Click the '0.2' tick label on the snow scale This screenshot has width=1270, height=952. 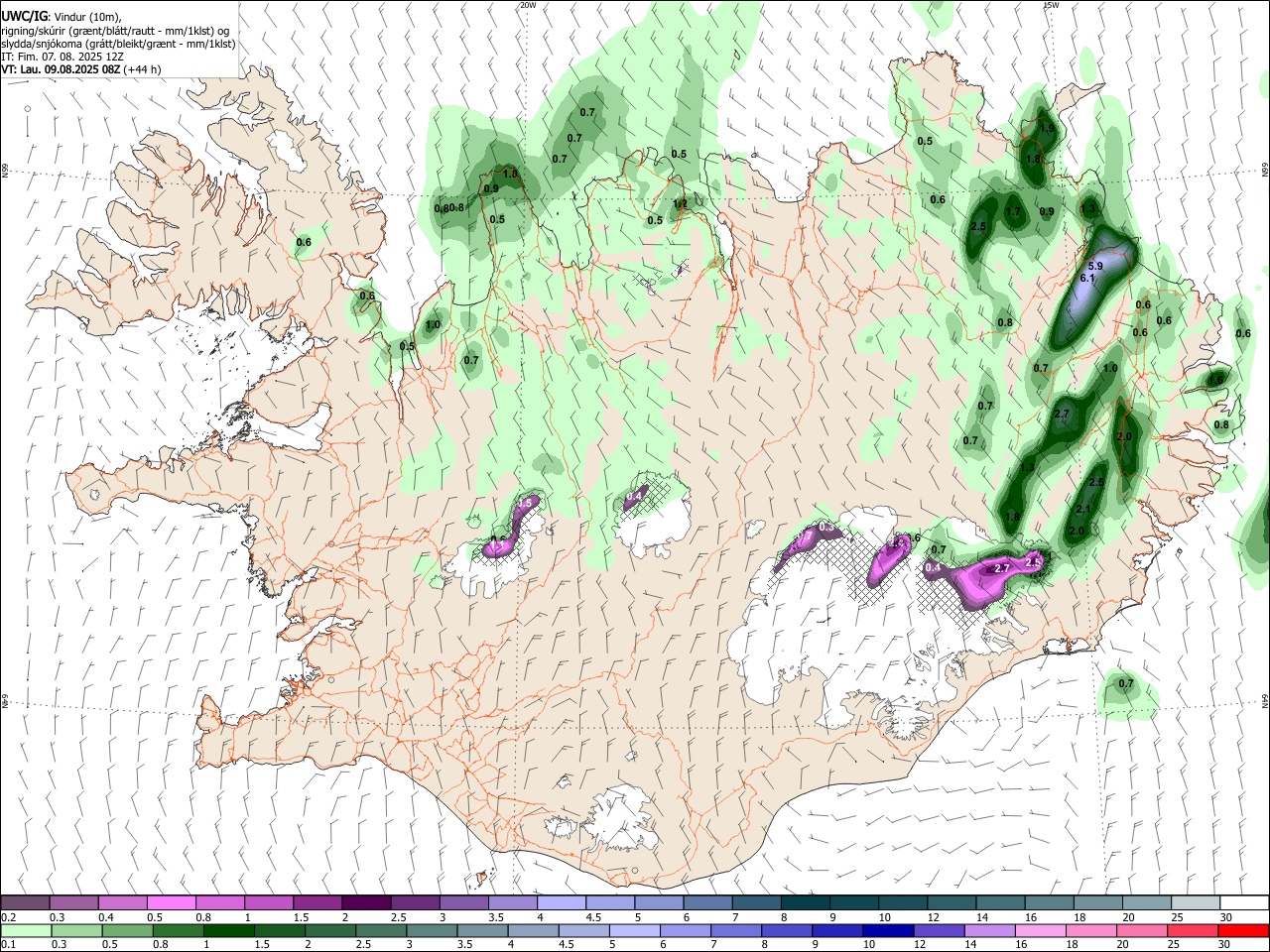tap(8, 917)
